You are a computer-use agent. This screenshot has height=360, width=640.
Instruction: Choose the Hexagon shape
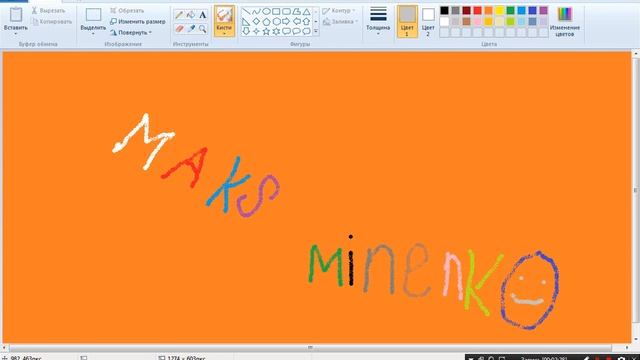point(276,21)
